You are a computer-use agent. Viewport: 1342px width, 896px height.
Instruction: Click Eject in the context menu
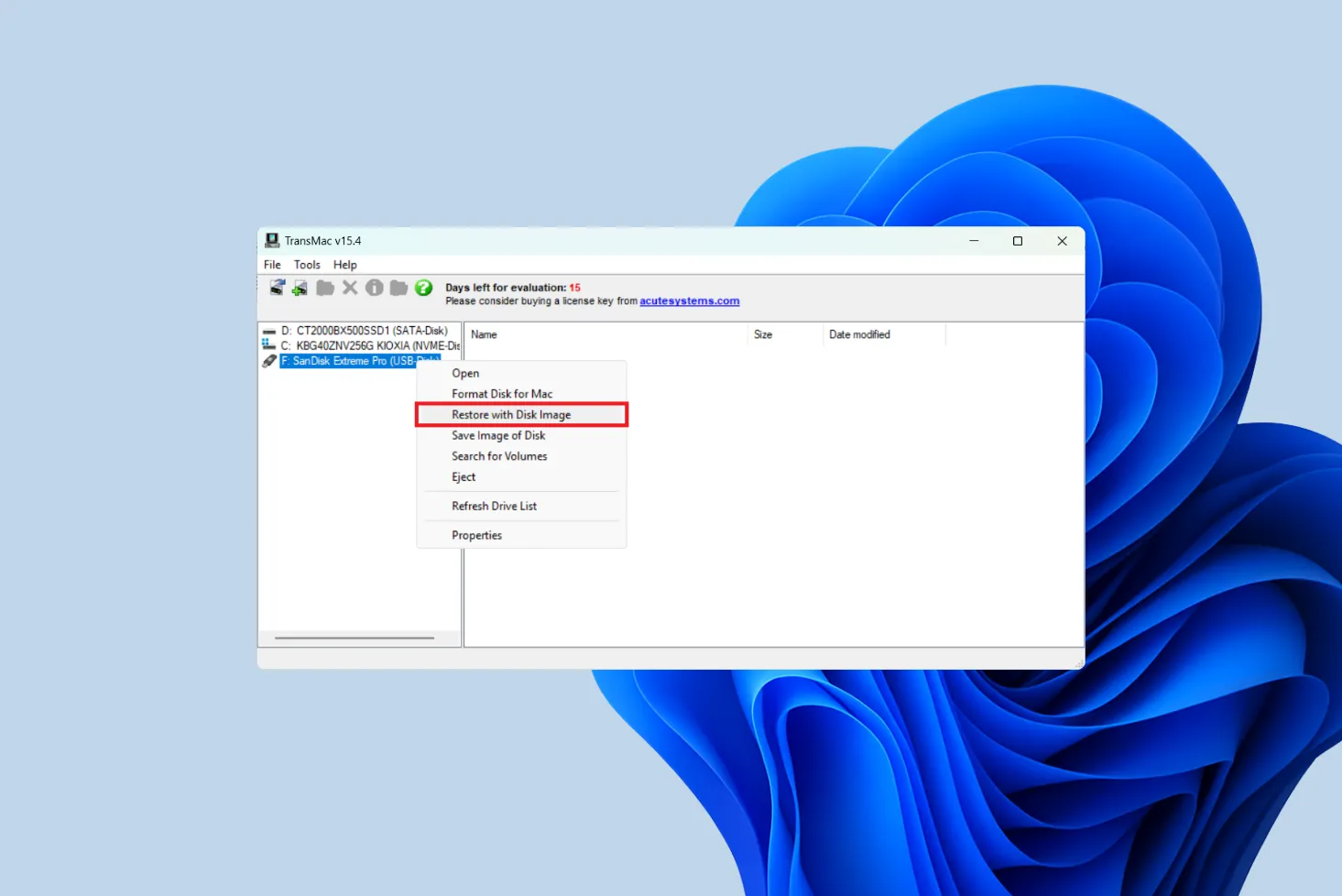click(464, 477)
